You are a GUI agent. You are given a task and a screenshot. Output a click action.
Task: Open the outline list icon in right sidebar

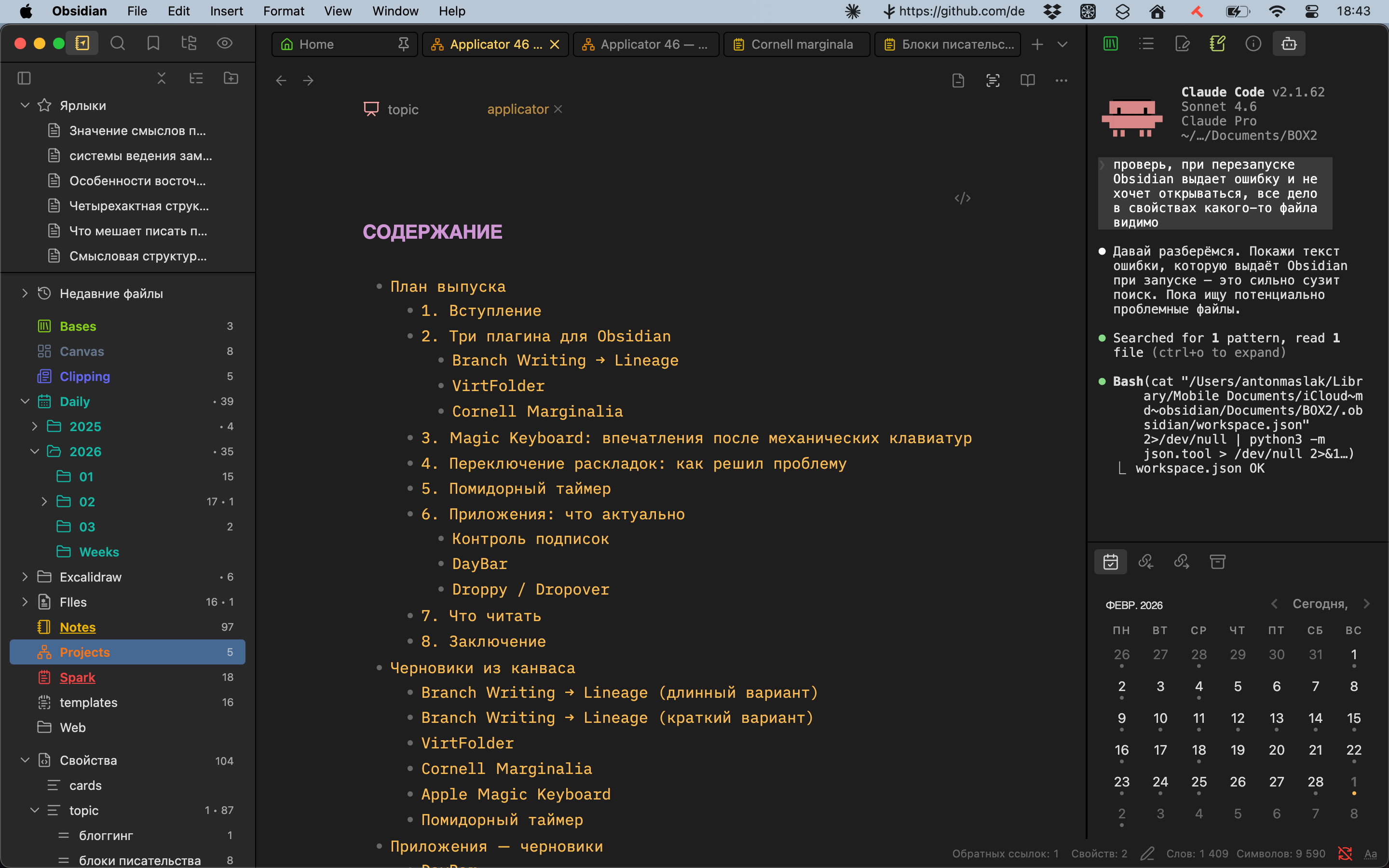tap(1146, 43)
